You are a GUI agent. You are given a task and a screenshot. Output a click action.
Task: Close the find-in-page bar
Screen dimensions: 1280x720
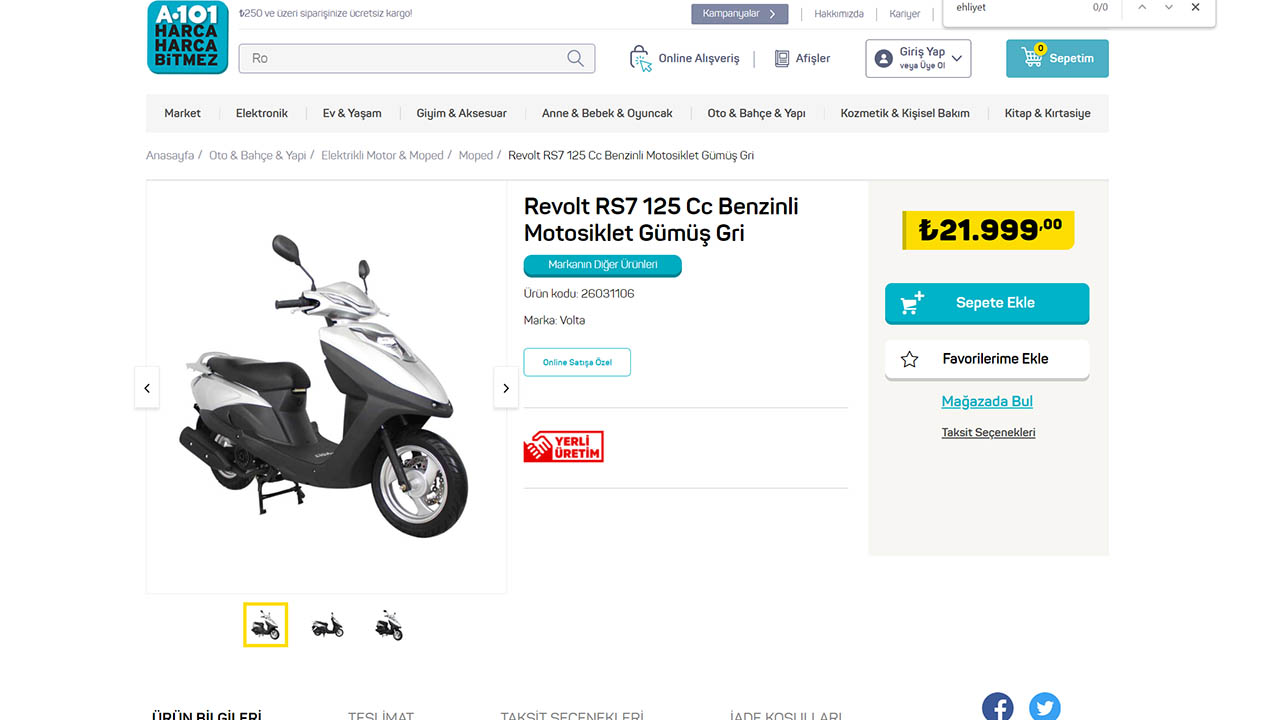pyautogui.click(x=1195, y=8)
